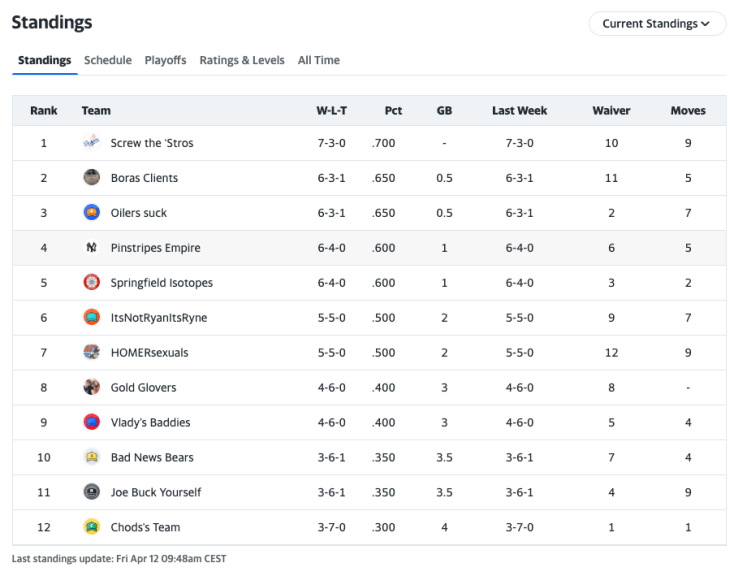Click the Pinstripes Empire Yankees logo
This screenshot has width=747, height=576.
[x=91, y=248]
